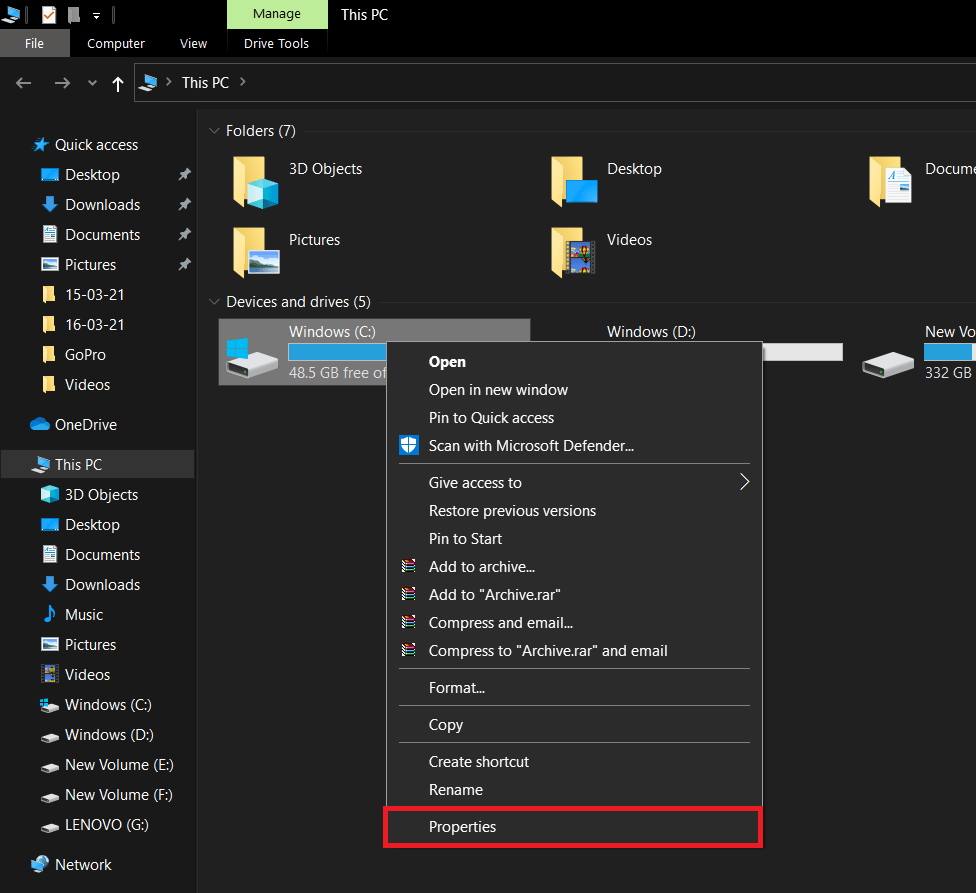Open the Customize Quick Access Toolbar dropdown
976x893 pixels.
(x=96, y=16)
